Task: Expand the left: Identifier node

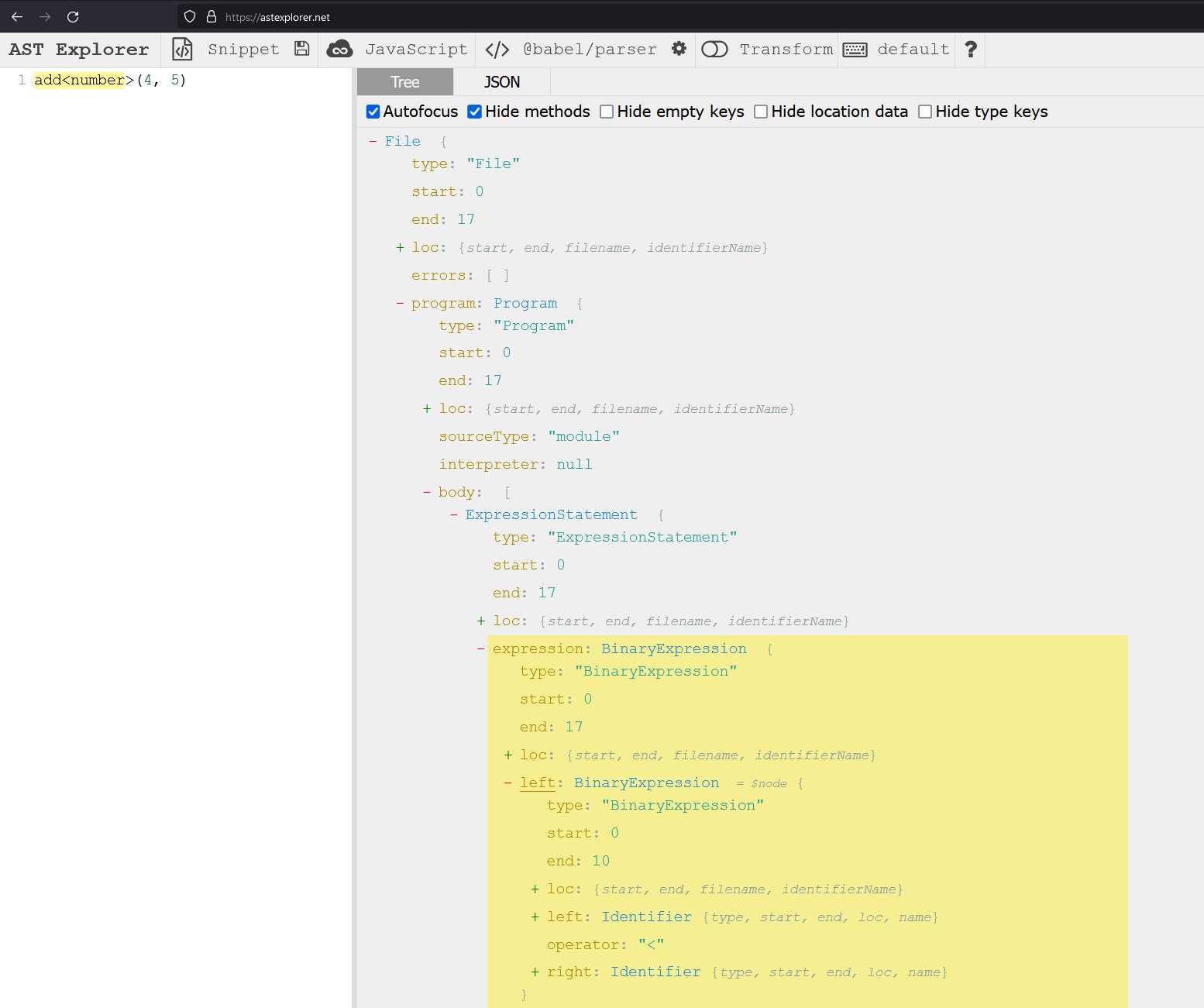Action: click(535, 917)
